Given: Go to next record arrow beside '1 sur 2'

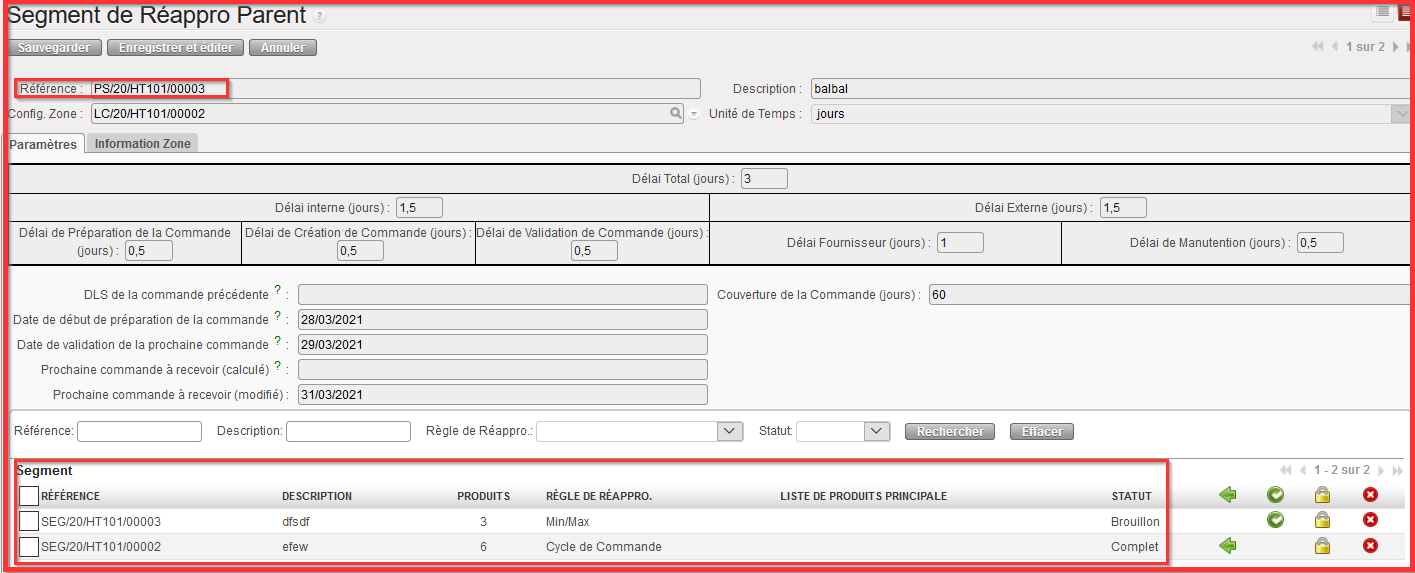Looking at the screenshot, I should tap(1396, 47).
